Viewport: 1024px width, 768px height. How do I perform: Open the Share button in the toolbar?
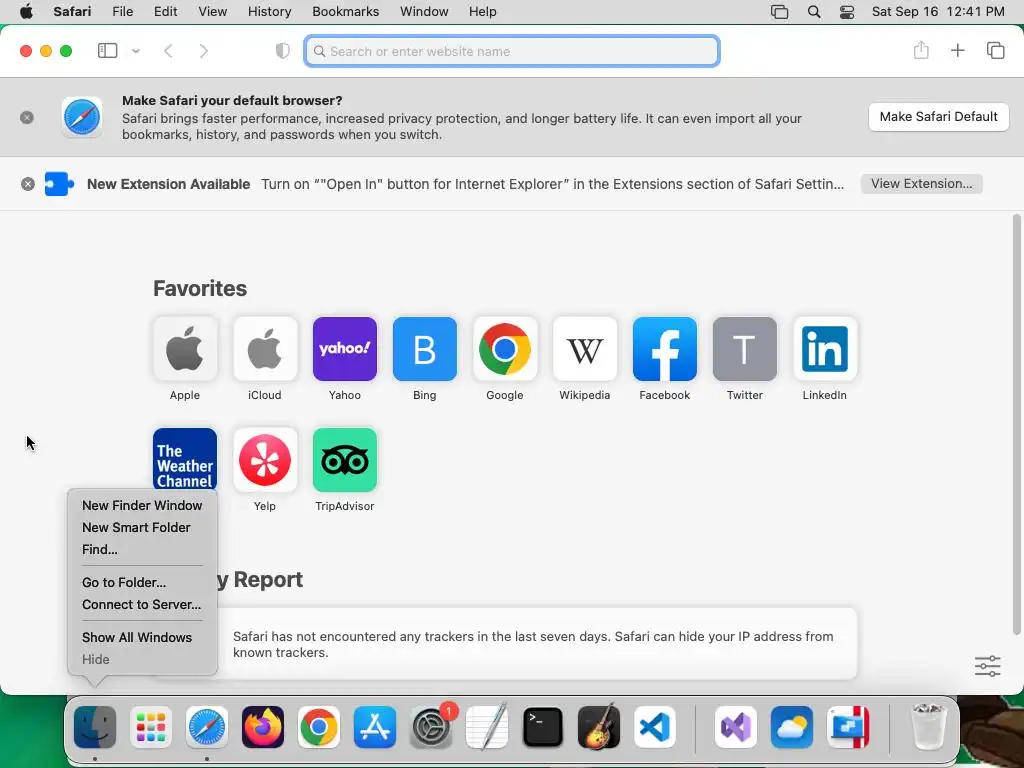[921, 50]
